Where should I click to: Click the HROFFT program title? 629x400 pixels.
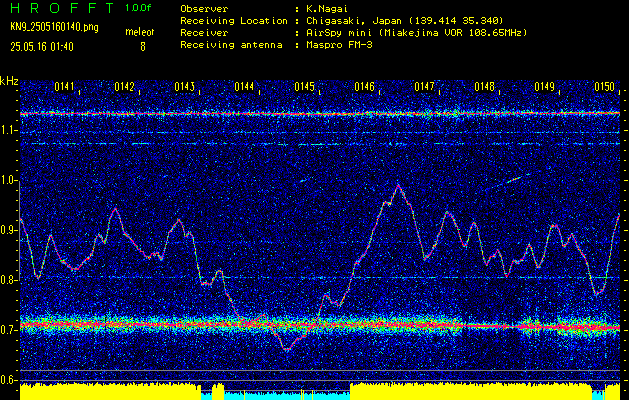[x=62, y=8]
